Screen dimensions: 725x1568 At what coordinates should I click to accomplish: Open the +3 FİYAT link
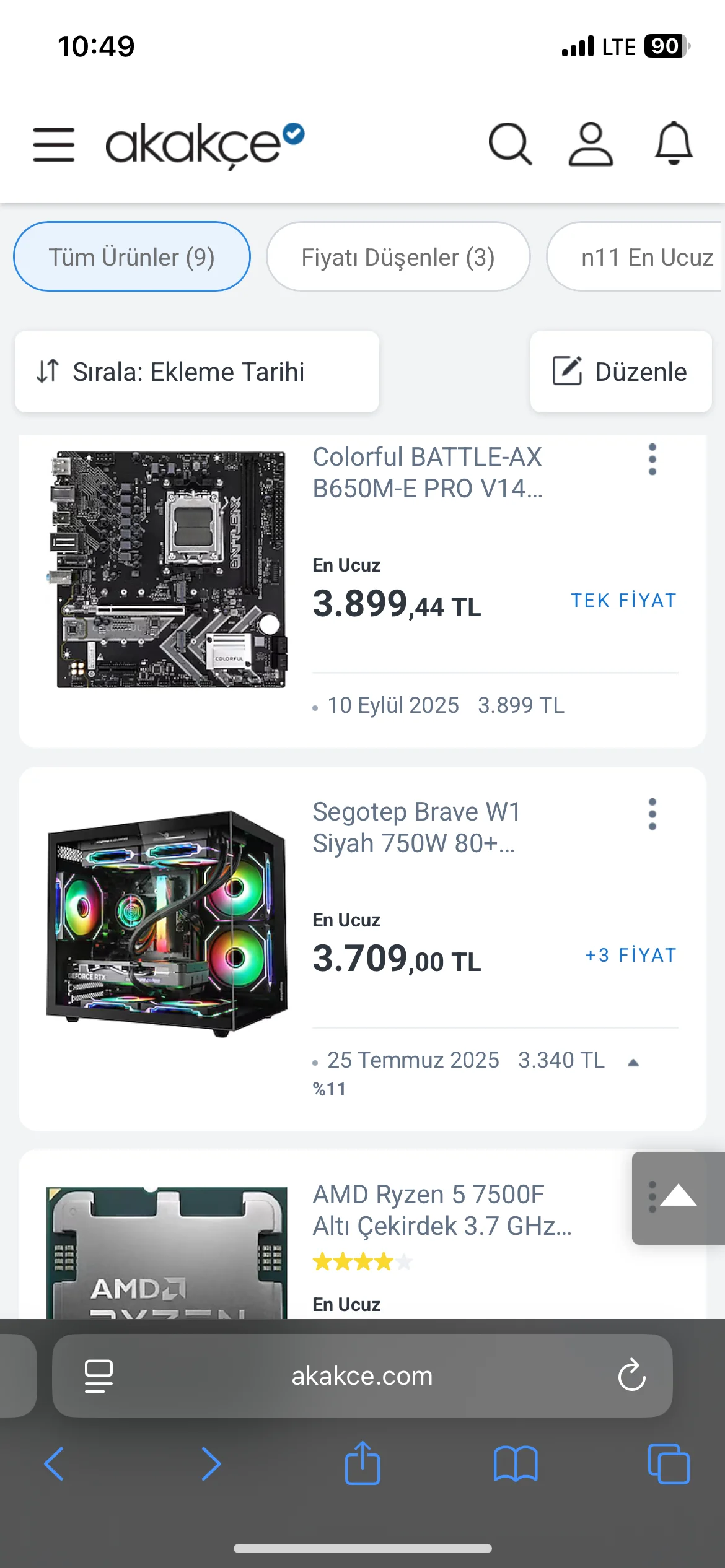(631, 956)
